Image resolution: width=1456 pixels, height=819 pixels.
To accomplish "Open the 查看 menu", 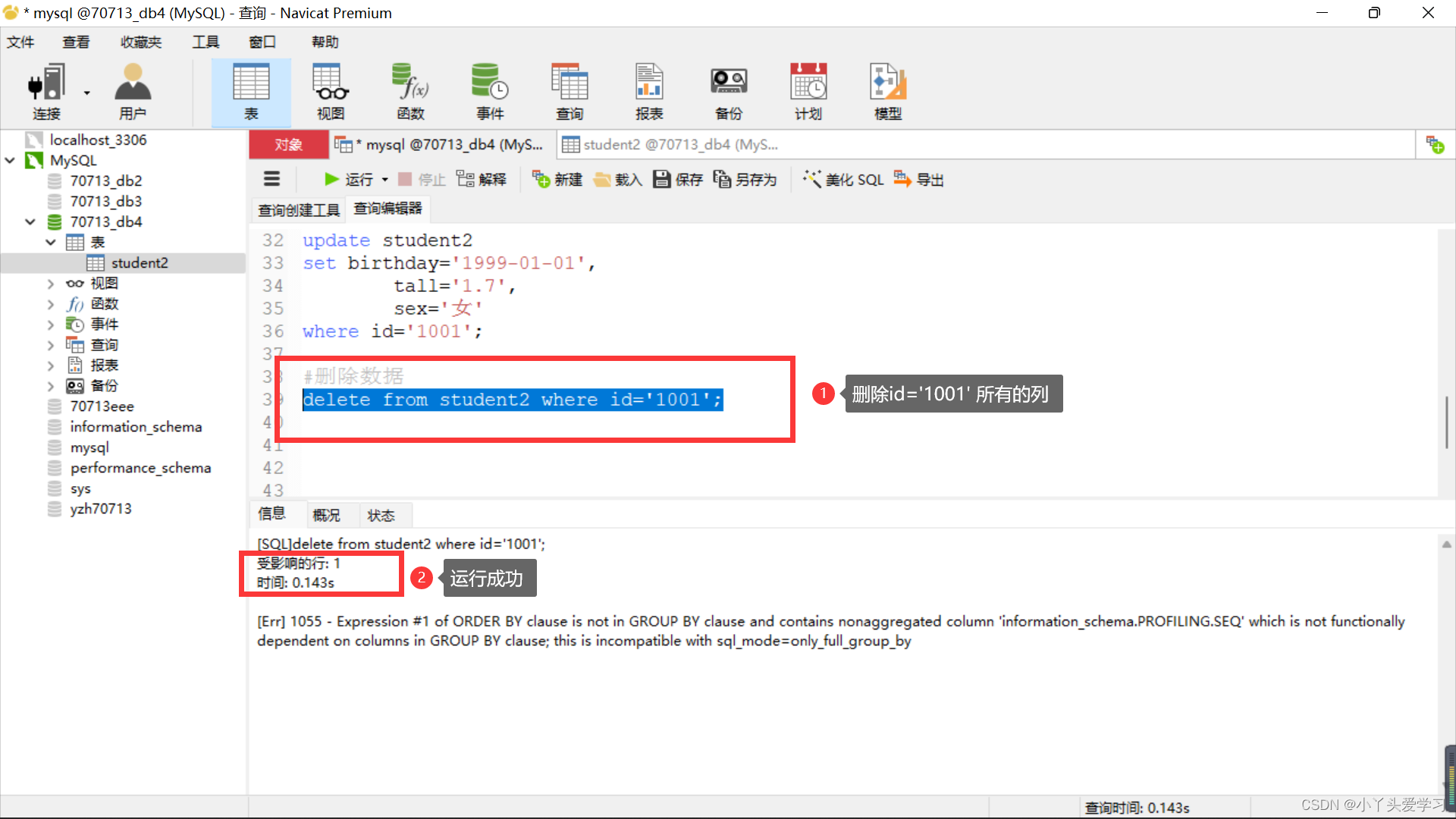I will [76, 42].
